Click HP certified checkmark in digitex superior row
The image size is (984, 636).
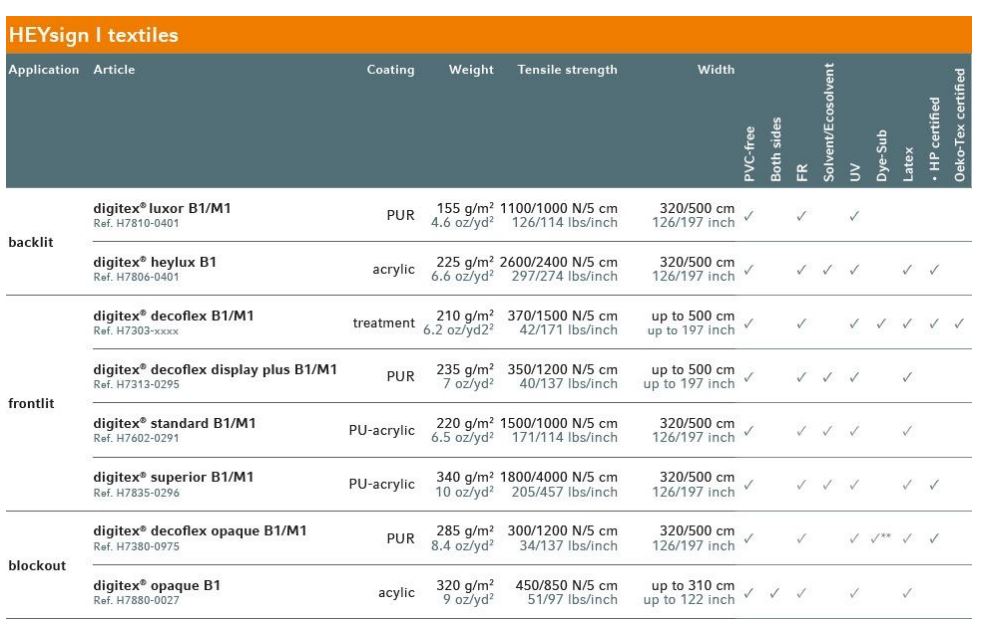coord(934,485)
